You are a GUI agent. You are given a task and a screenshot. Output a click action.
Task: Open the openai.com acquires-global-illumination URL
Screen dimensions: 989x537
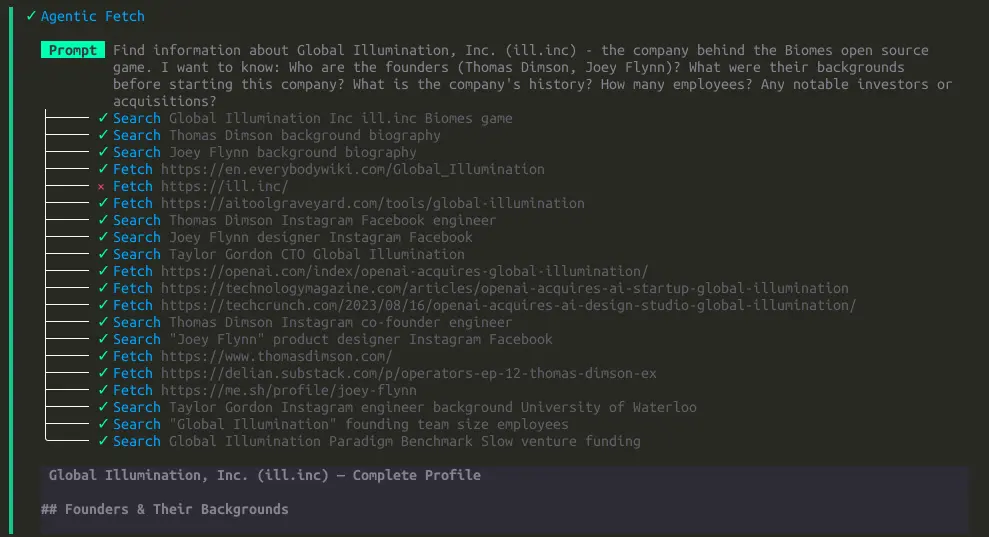tap(404, 271)
